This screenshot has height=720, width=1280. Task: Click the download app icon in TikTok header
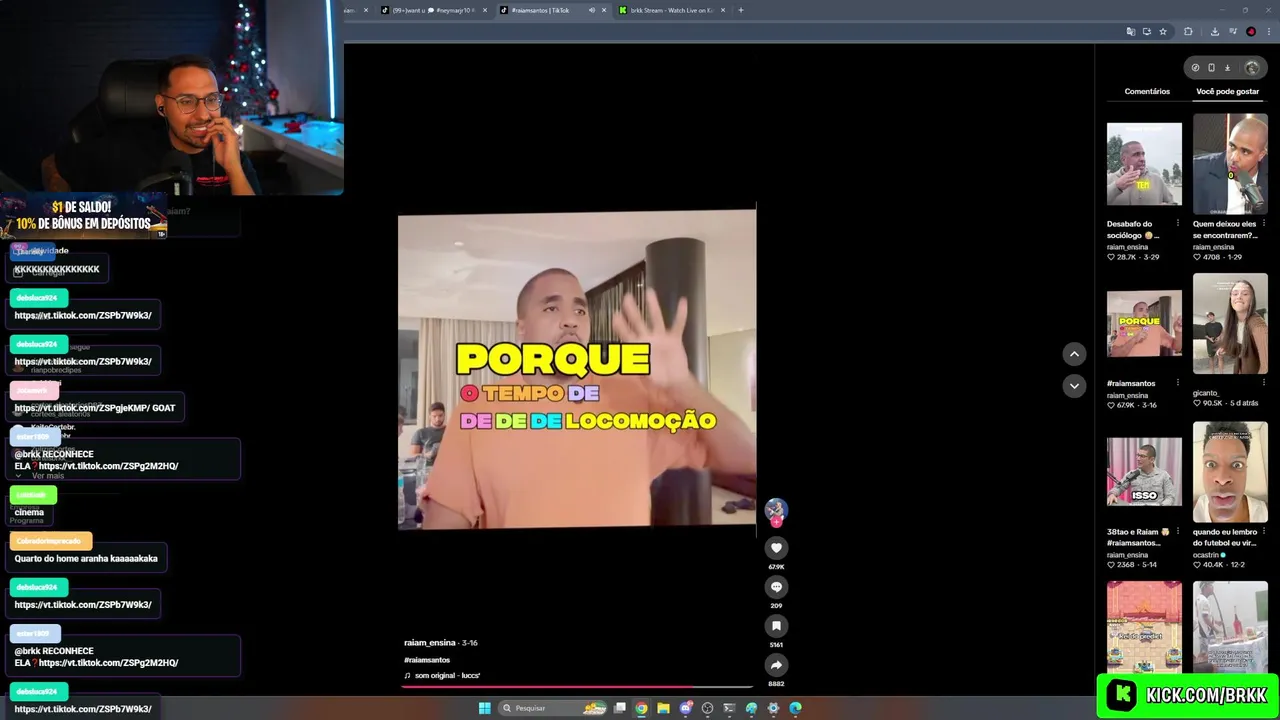tap(1227, 68)
